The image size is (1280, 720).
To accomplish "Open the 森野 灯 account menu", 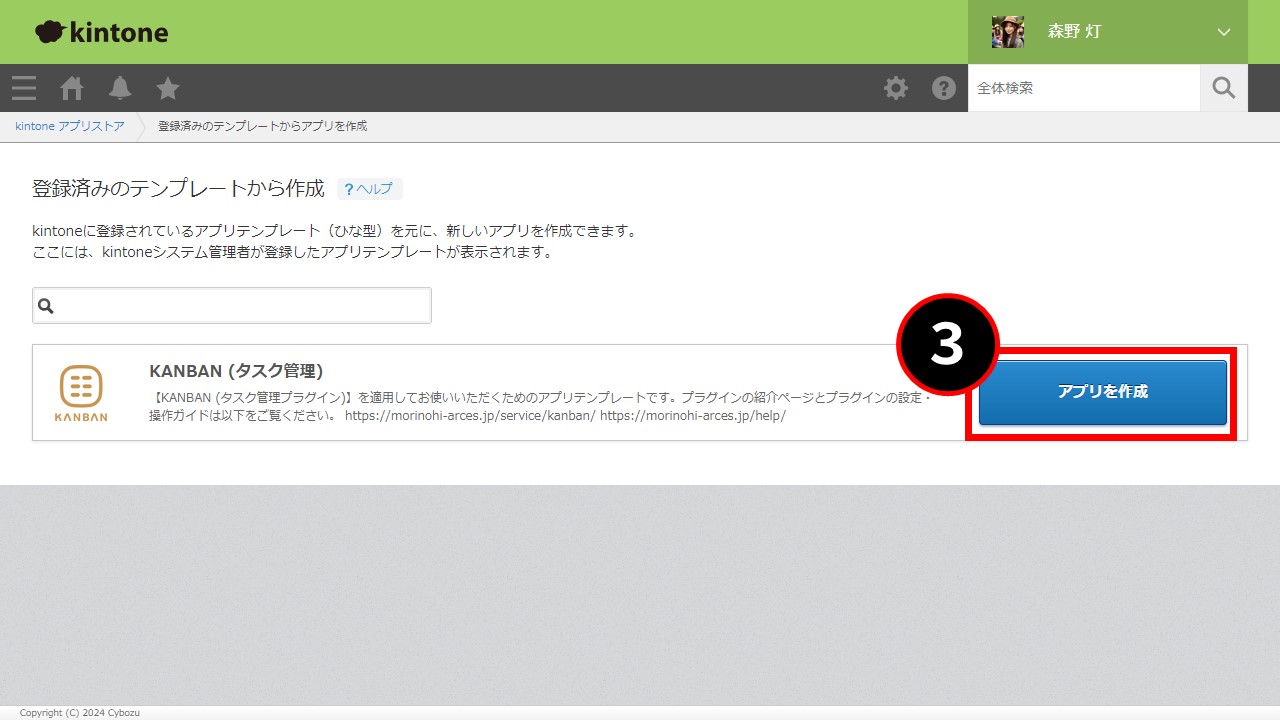I will (x=1074, y=32).
